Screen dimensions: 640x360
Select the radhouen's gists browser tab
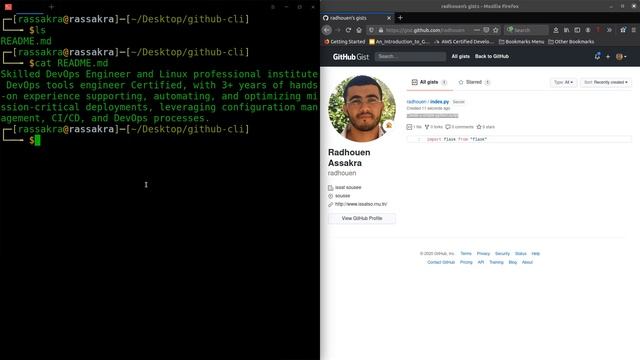pos(357,18)
